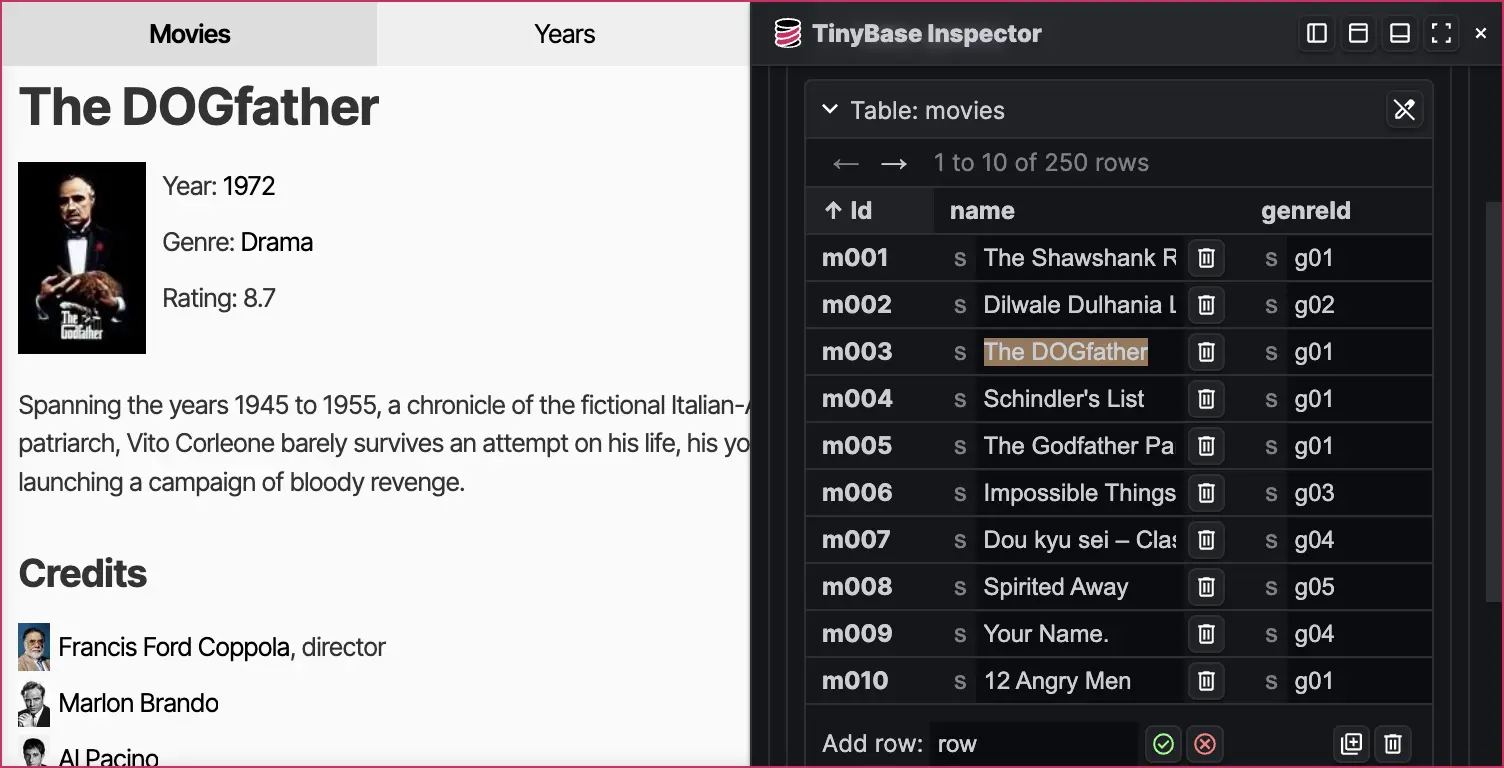Go to the next page of rows
The width and height of the screenshot is (1504, 768).
point(895,163)
